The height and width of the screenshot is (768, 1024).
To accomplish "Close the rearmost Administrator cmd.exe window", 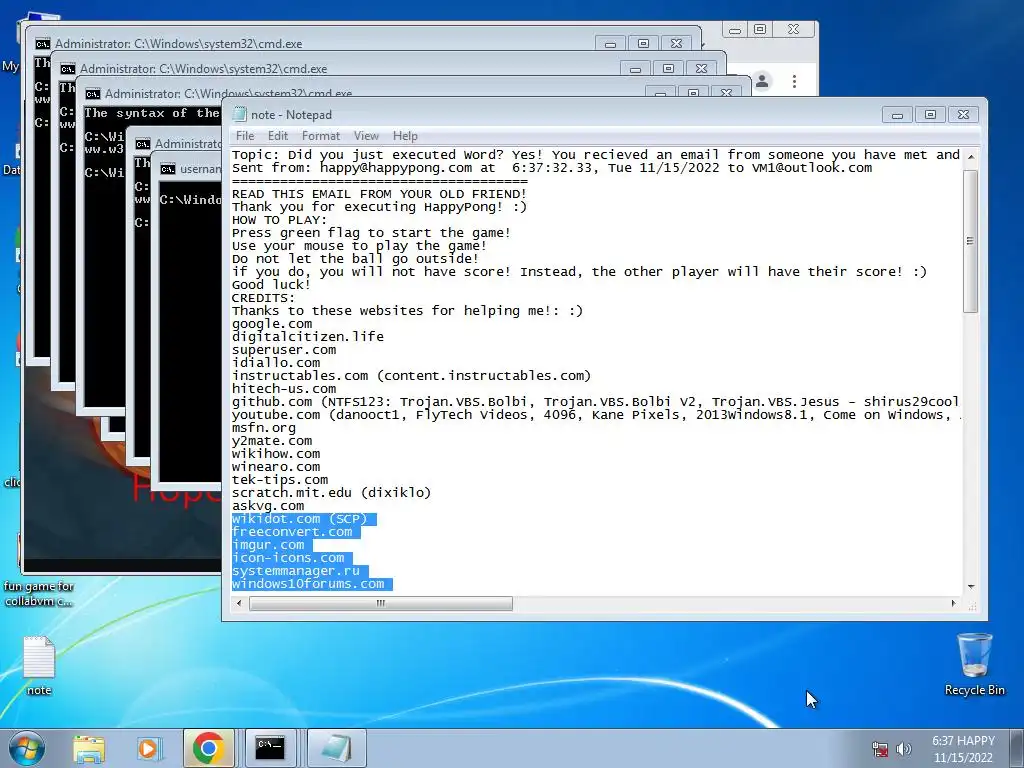I will pos(676,44).
